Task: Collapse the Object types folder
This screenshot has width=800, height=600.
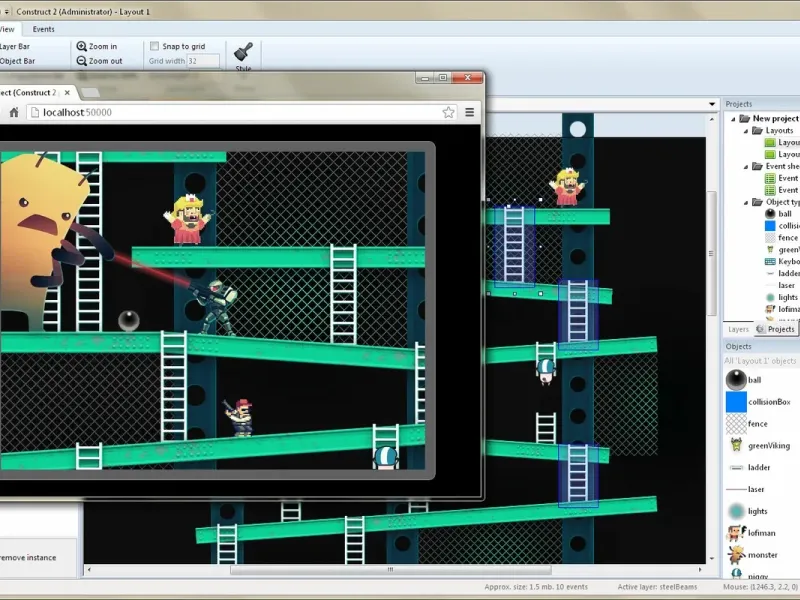Action: 746,202
